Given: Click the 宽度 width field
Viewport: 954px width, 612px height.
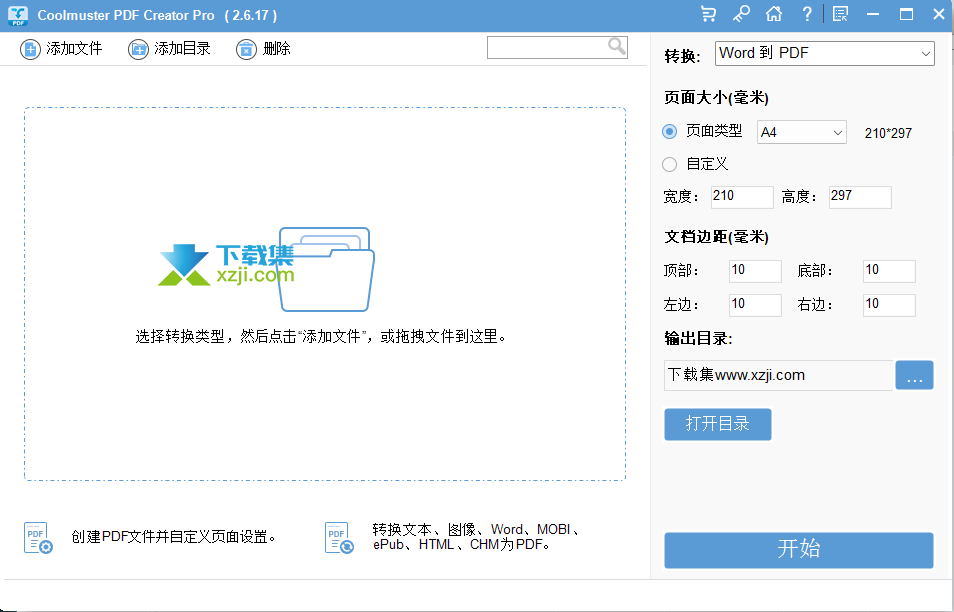Looking at the screenshot, I should coord(742,197).
